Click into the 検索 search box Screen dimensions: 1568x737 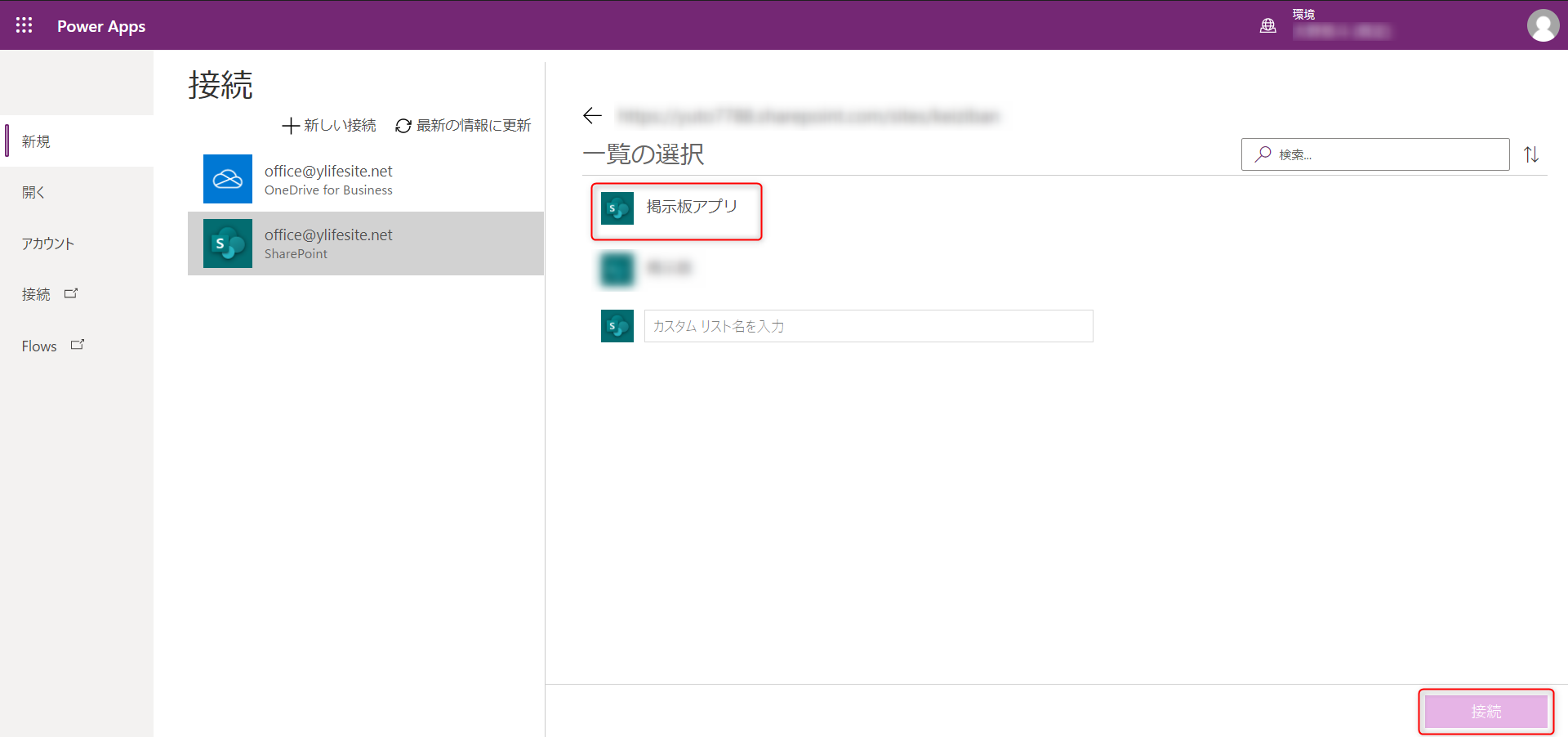(1375, 154)
